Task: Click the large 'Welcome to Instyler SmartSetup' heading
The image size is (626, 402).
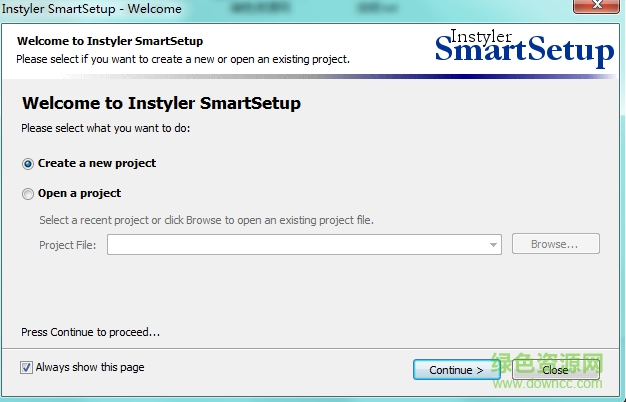Action: click(x=161, y=103)
